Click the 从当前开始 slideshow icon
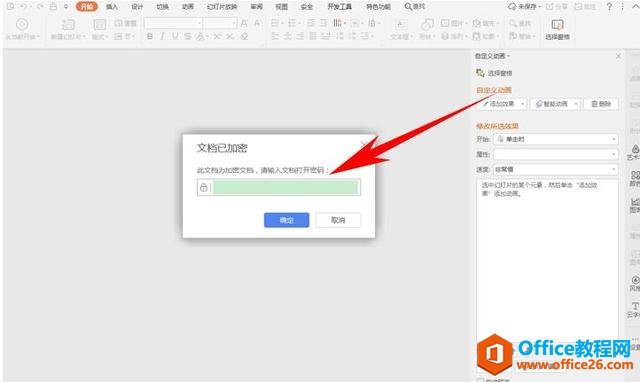This screenshot has width=640, height=382. coord(22,24)
